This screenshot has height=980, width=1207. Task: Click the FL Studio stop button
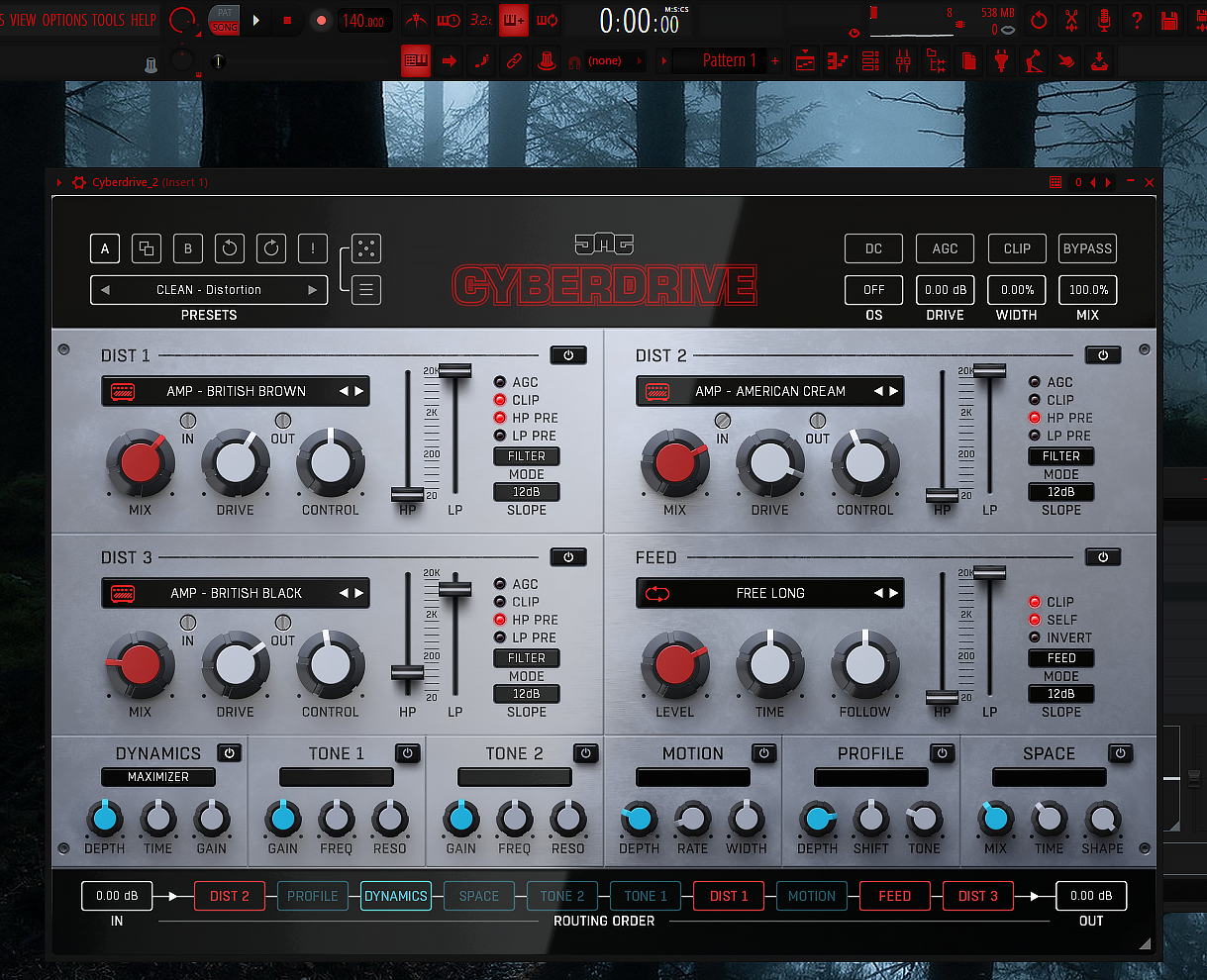287,20
